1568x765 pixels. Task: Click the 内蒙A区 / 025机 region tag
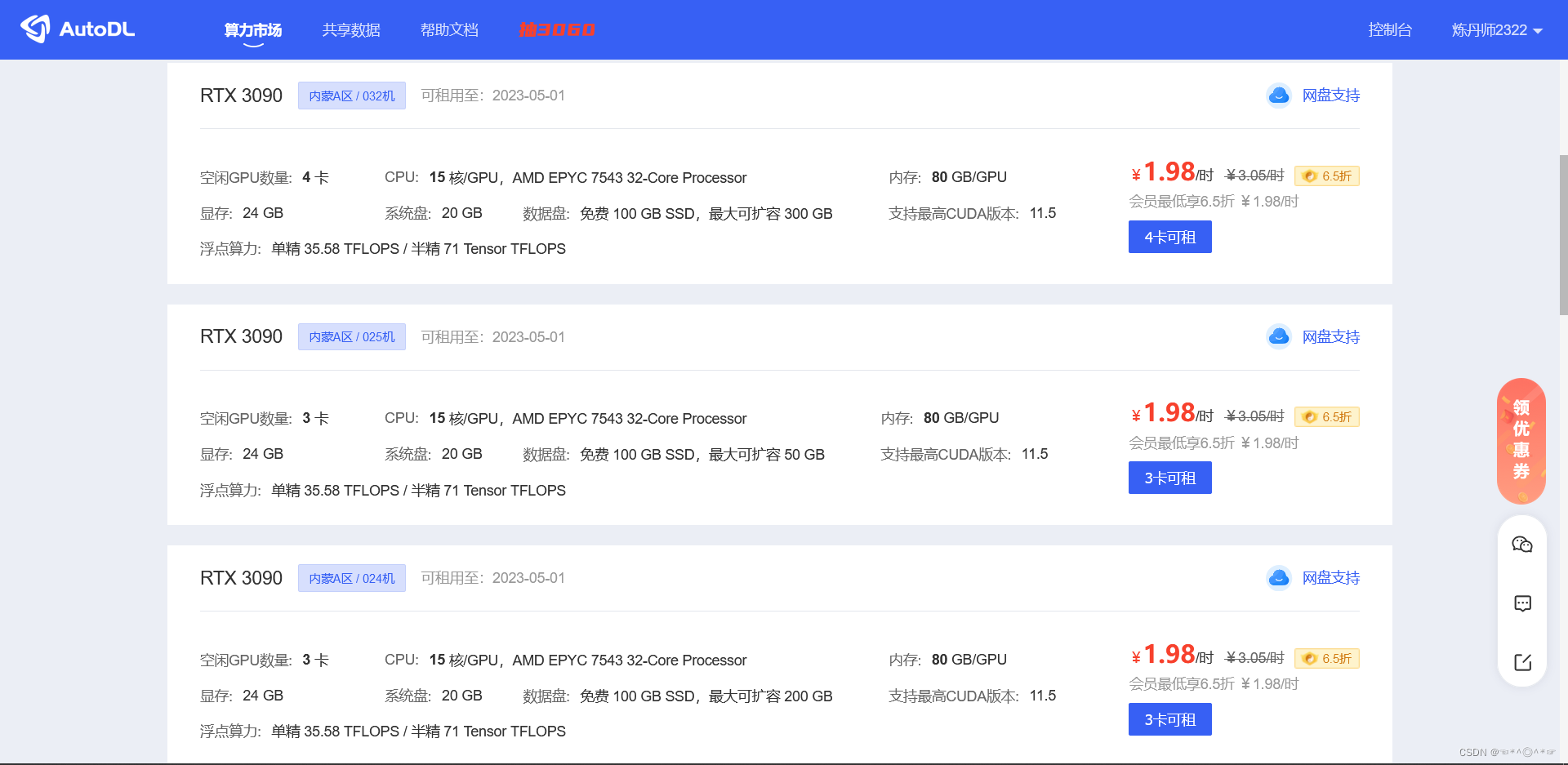coord(352,336)
